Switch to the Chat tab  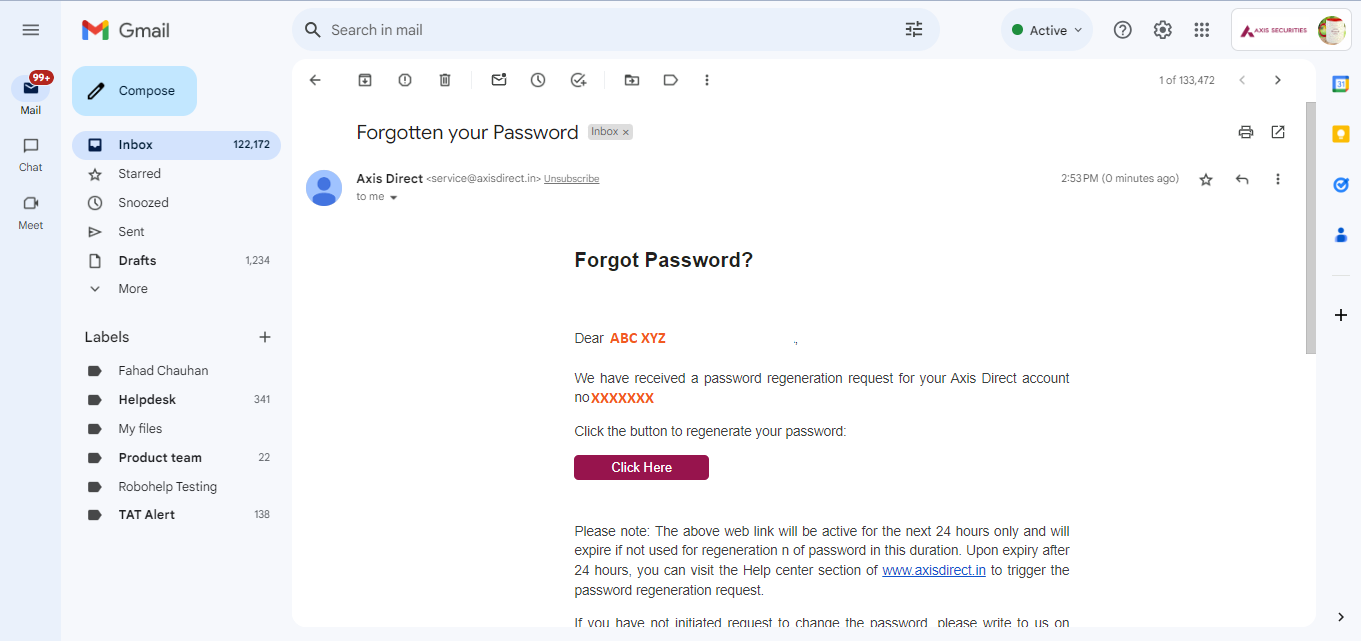(x=31, y=153)
